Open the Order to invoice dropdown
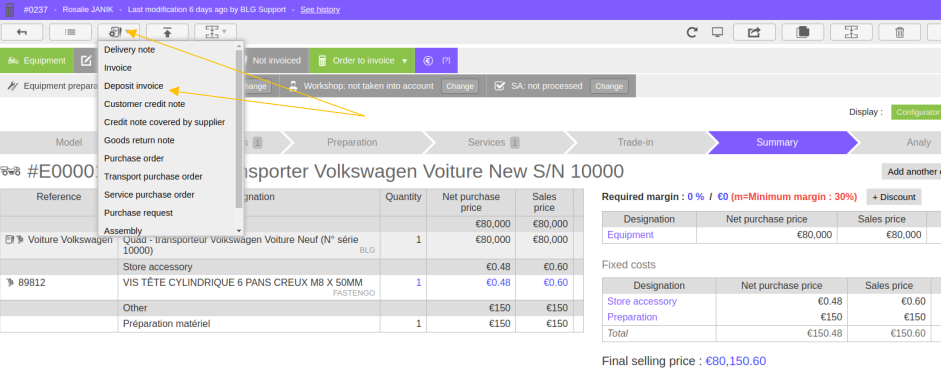 [x=362, y=61]
